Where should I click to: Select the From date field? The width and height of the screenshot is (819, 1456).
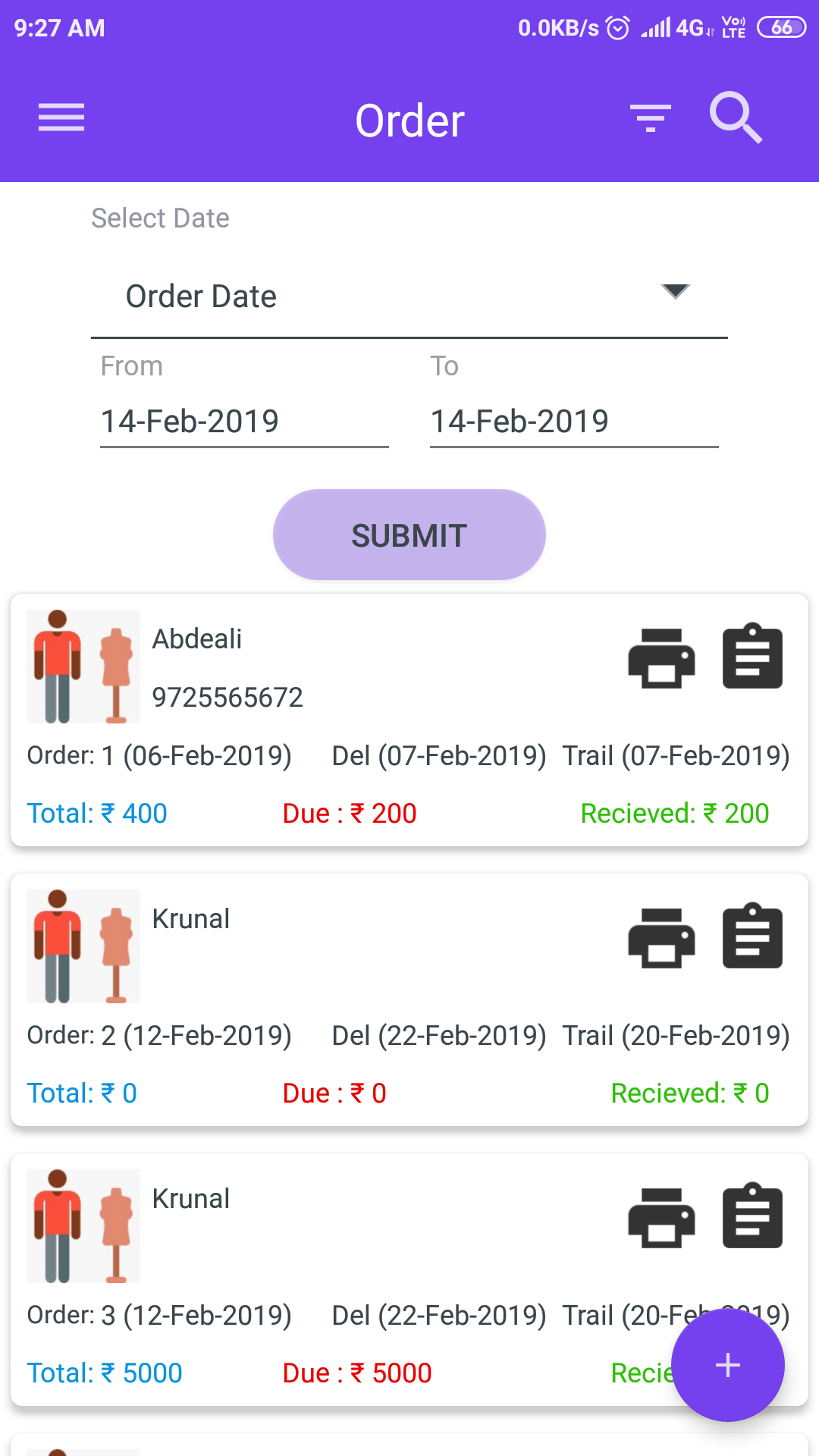click(243, 422)
